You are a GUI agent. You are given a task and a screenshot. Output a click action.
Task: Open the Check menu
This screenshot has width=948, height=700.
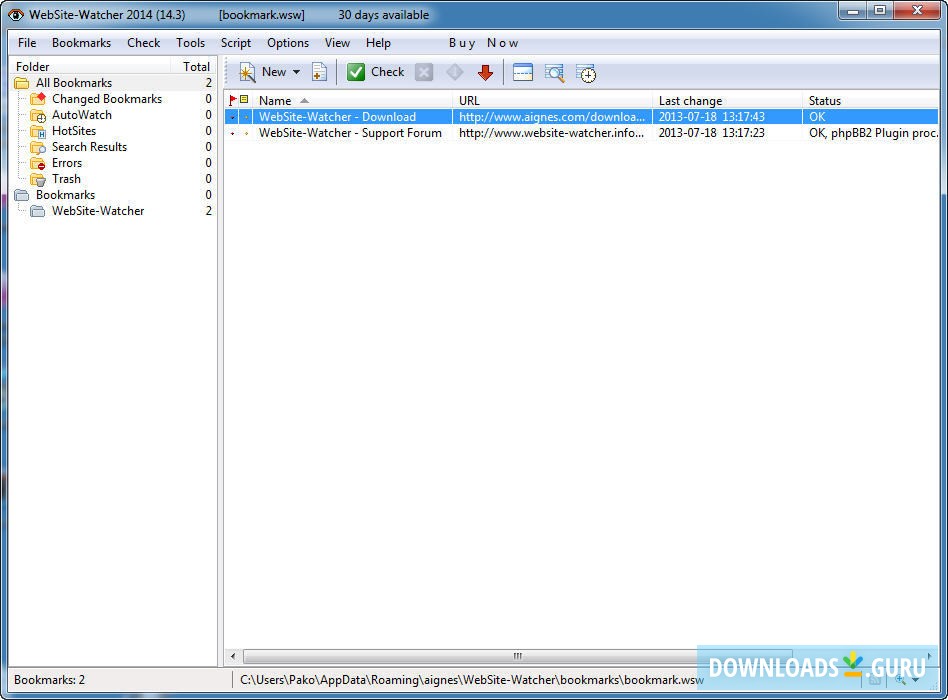[143, 43]
